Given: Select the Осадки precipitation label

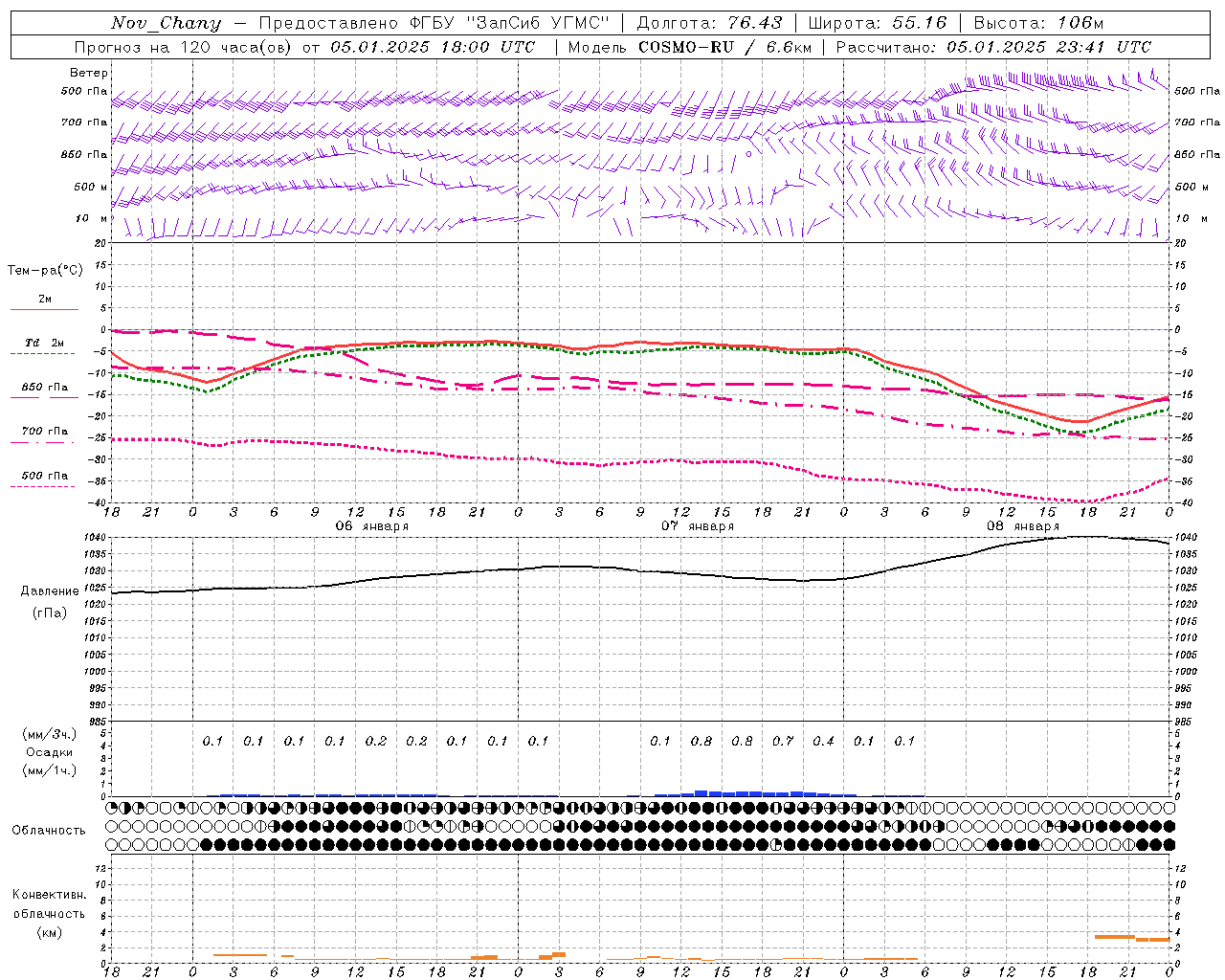Looking at the screenshot, I should click(50, 752).
